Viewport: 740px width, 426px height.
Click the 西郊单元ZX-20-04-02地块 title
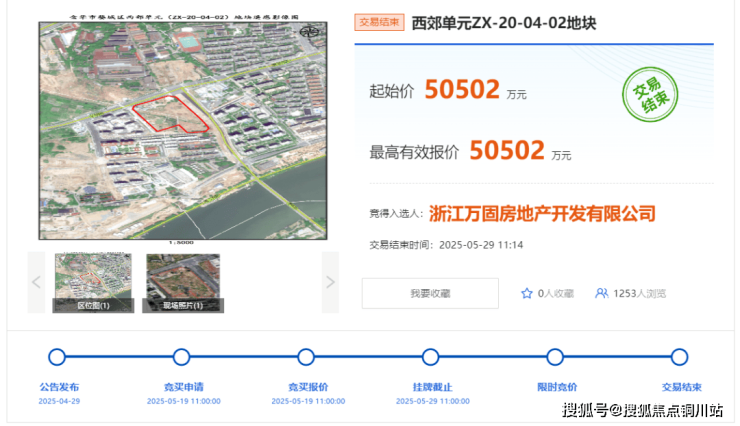point(504,23)
